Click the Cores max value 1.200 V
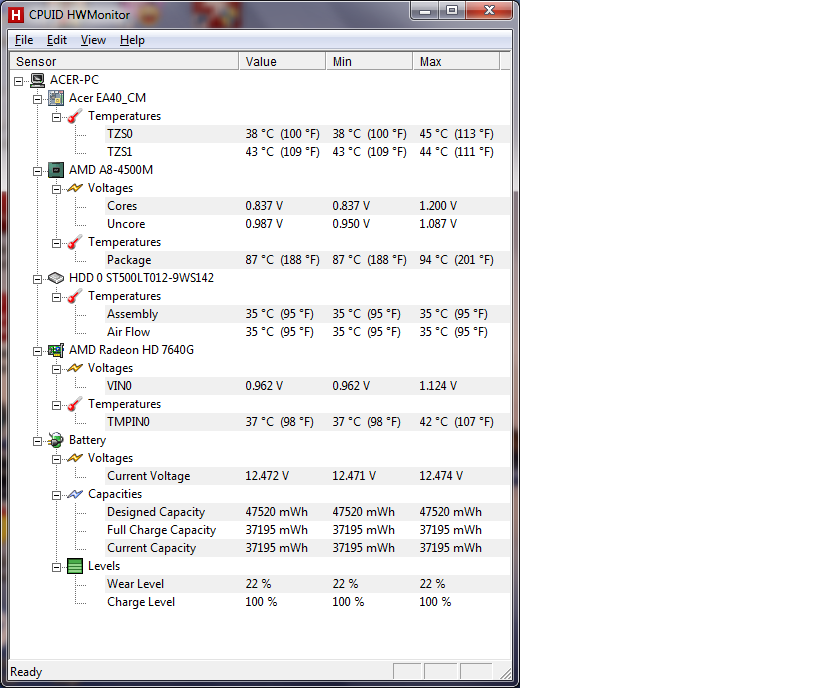 point(438,206)
